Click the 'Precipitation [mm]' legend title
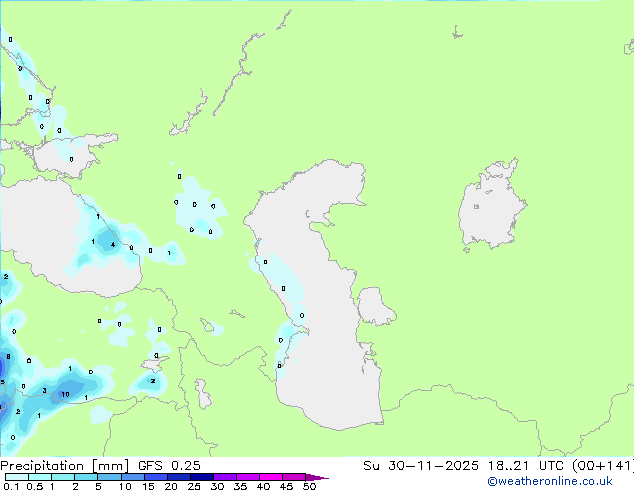Screen dimensions: 634x490 65,466
